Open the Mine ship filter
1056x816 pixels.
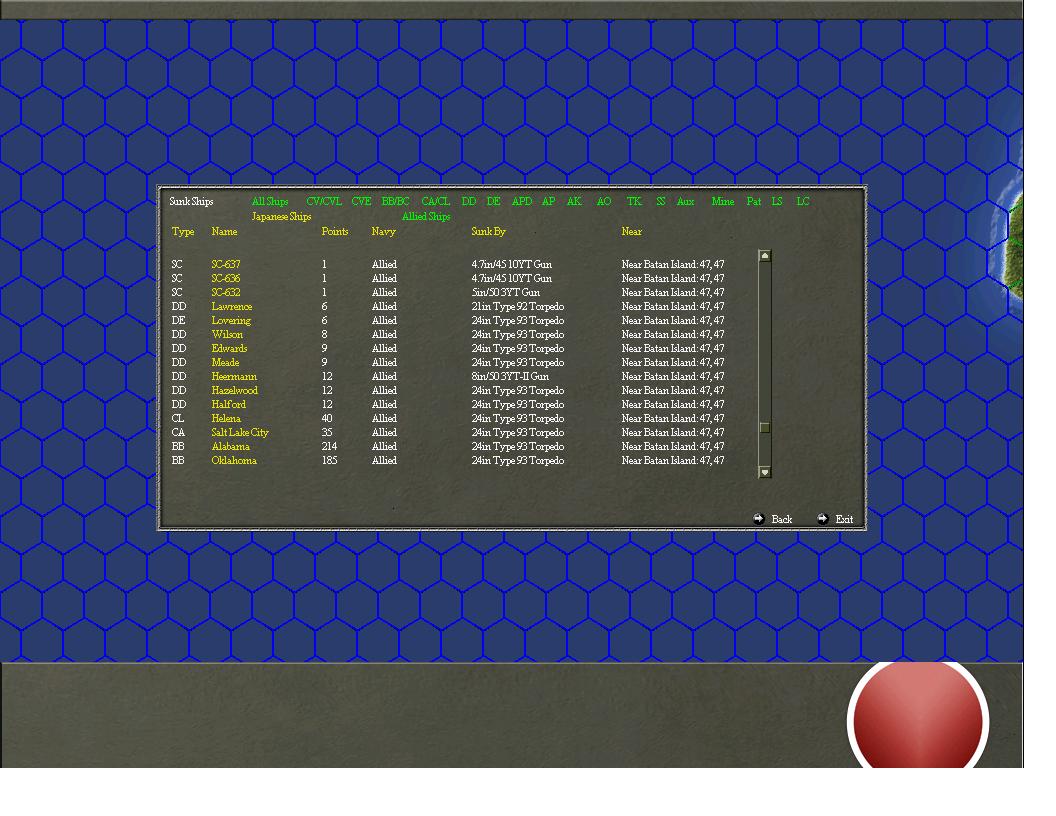click(x=723, y=201)
